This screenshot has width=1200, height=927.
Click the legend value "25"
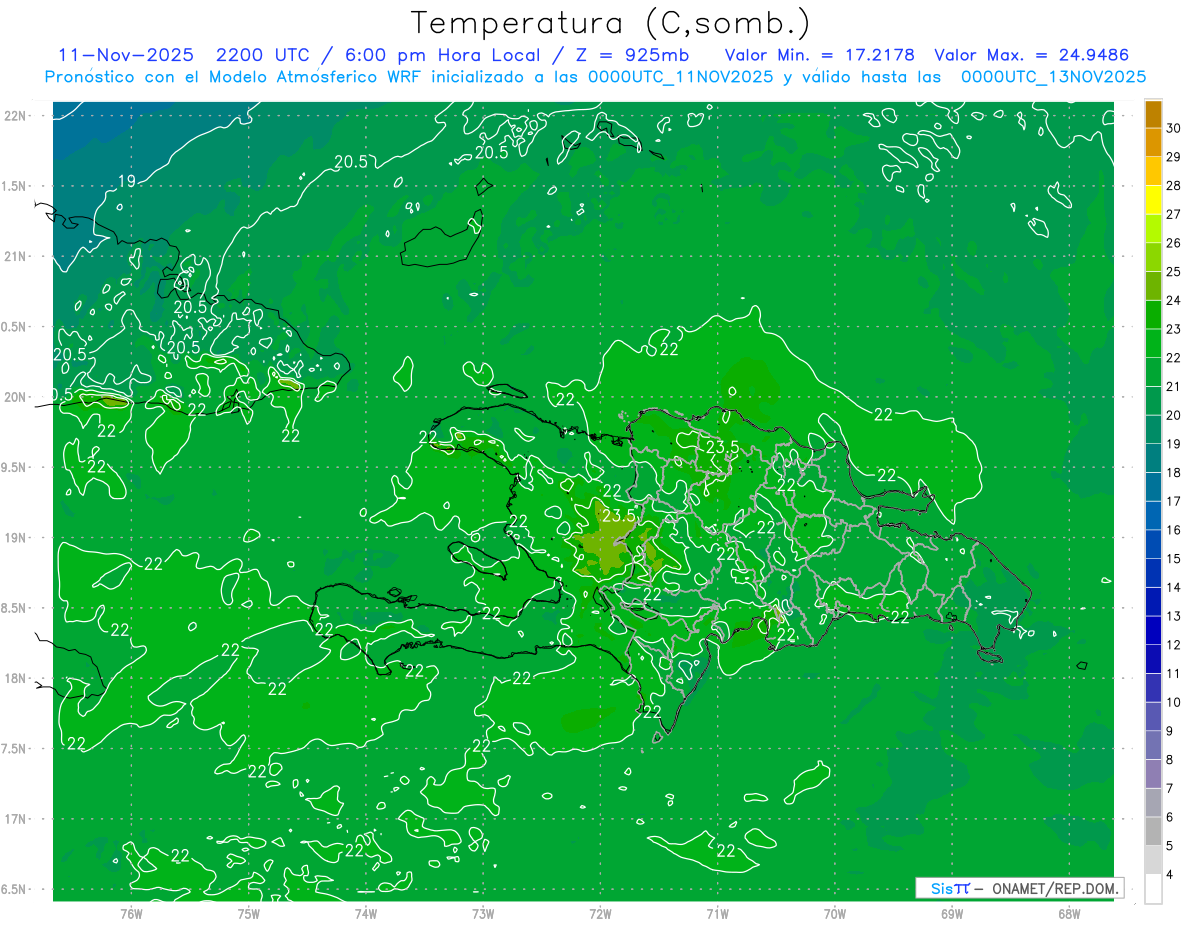[1174, 271]
